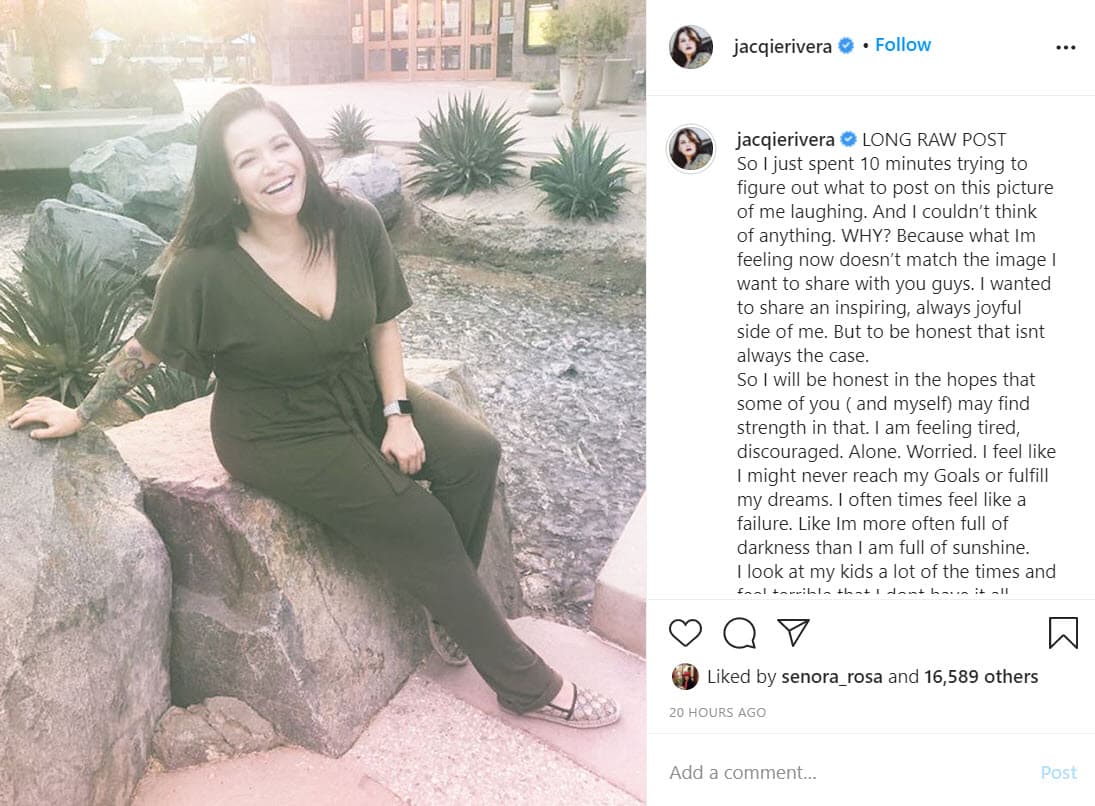
Task: Open the post permalink via '20 HOURS AGO'
Action: point(716,712)
